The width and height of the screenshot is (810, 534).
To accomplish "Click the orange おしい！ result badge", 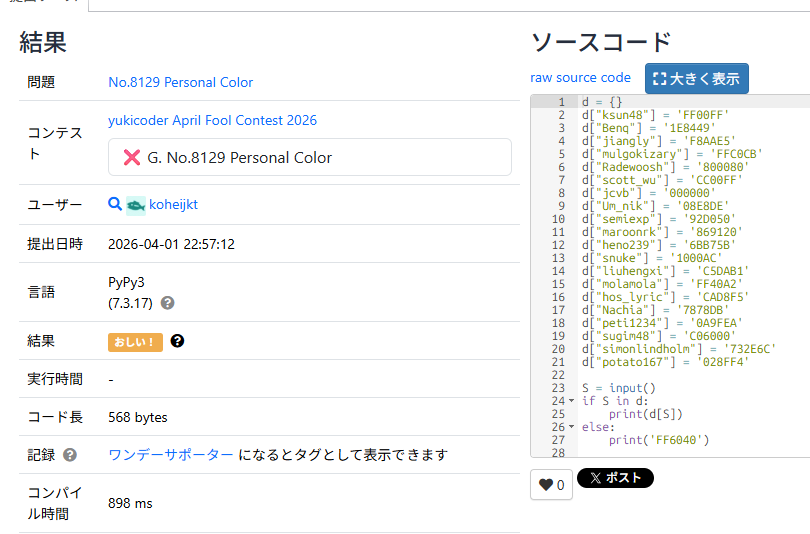I will coord(135,342).
